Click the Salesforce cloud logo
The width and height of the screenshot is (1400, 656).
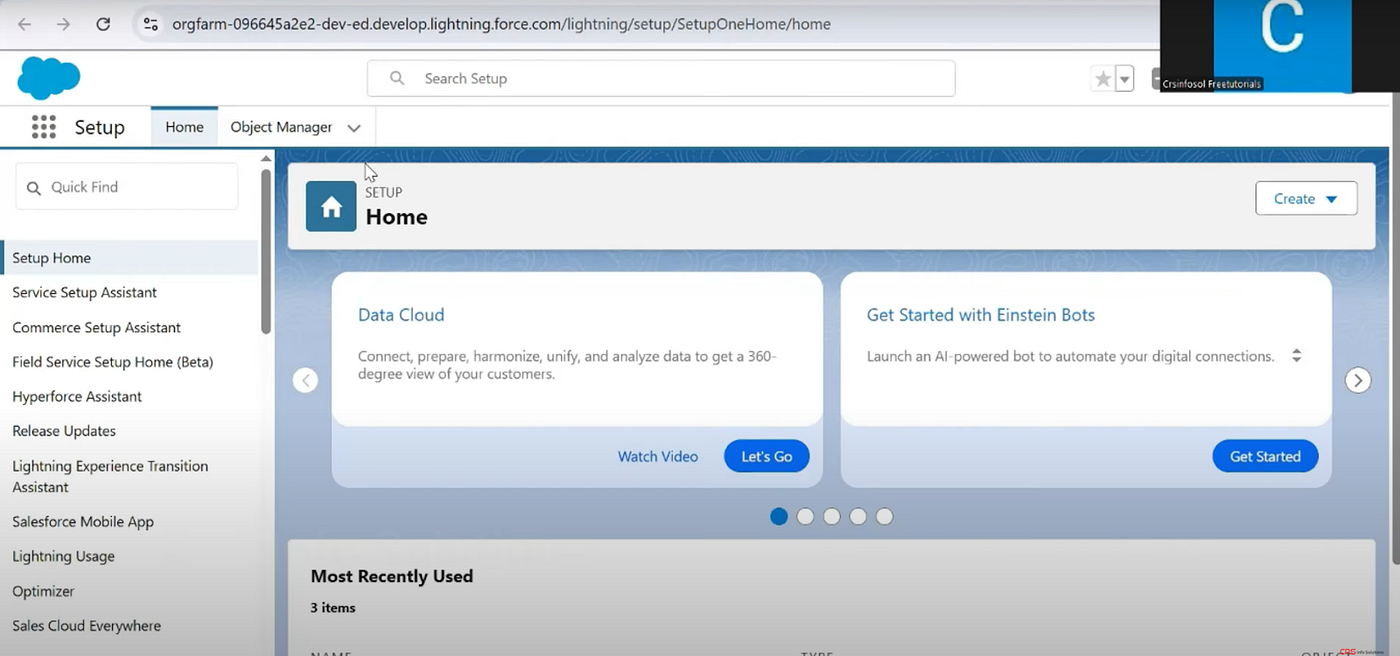pos(48,78)
